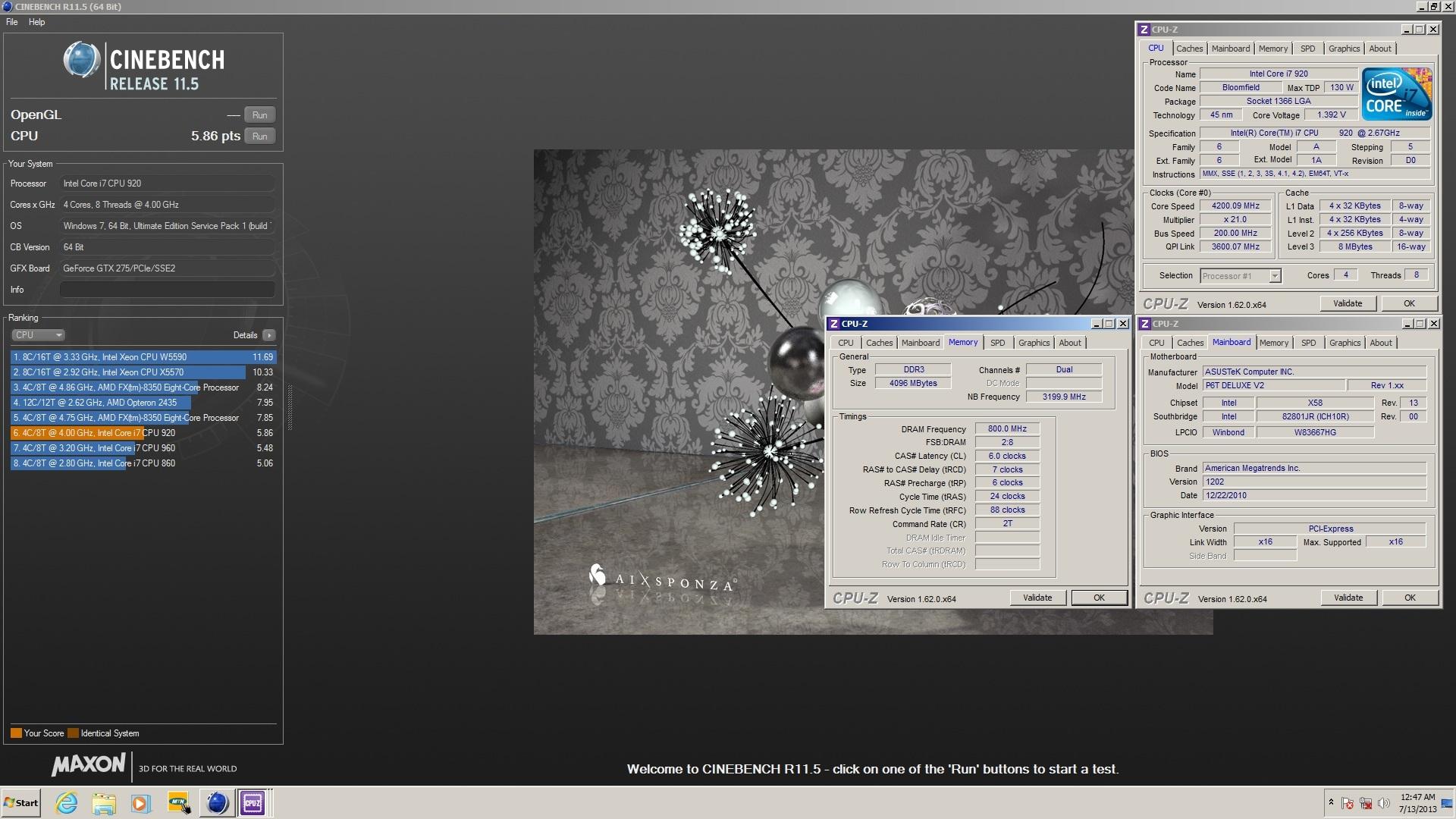The width and height of the screenshot is (1456, 819).
Task: Click Validate in the top CPU-Z window
Action: (x=1348, y=303)
